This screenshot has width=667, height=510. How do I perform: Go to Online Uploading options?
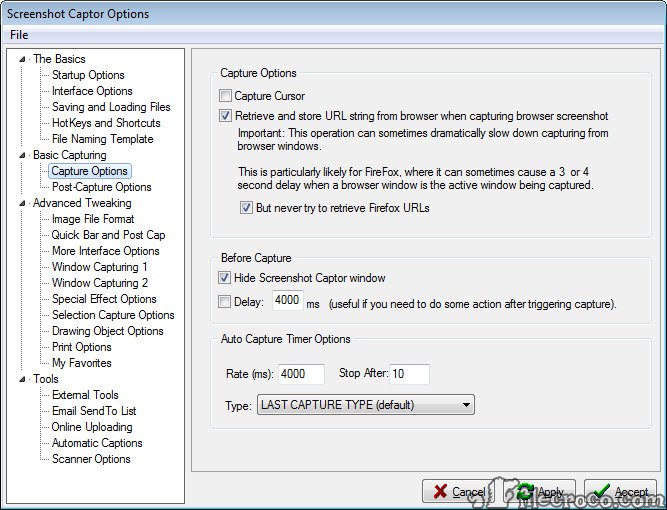click(93, 427)
